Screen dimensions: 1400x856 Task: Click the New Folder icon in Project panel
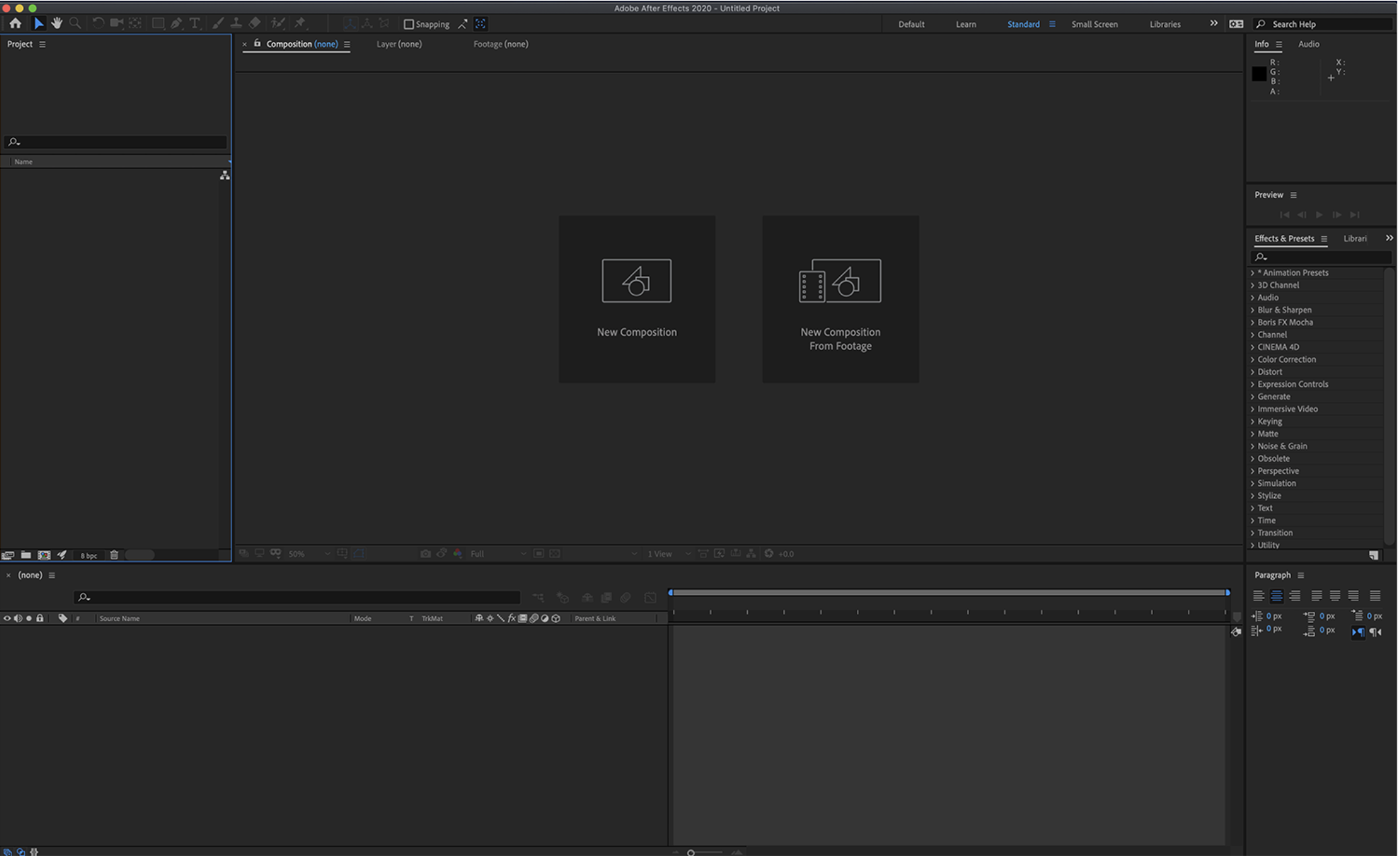(26, 555)
